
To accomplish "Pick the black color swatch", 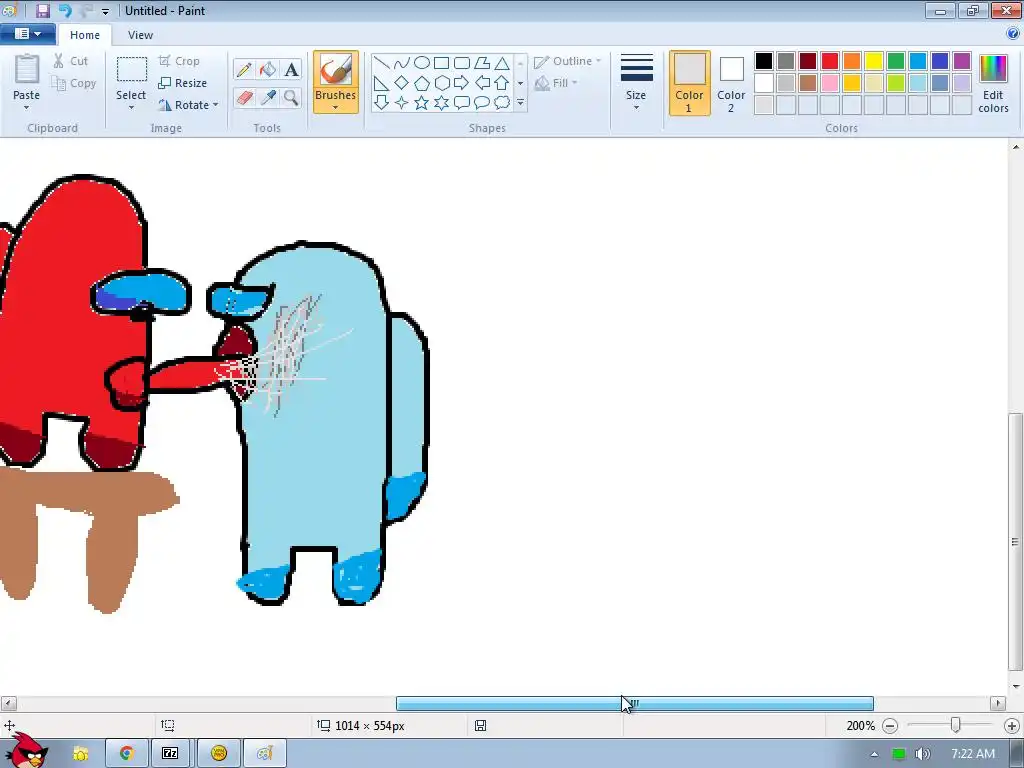I will coord(764,61).
